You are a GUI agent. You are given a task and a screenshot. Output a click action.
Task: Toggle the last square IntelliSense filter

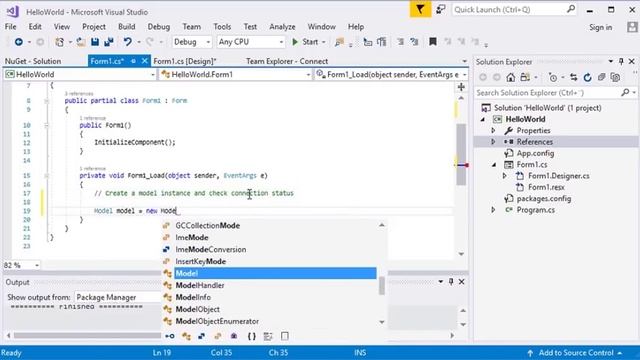point(284,336)
